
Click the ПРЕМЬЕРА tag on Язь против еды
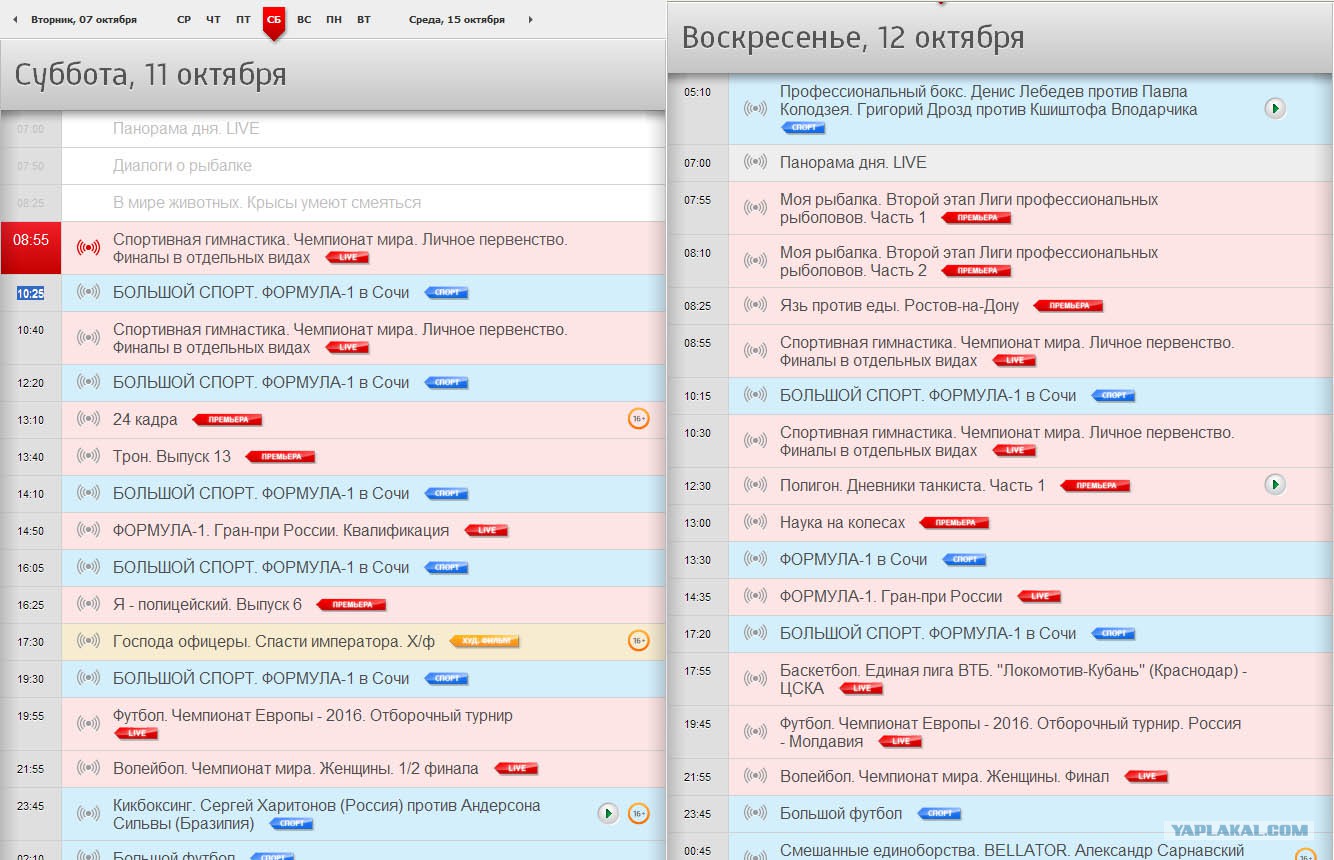(1068, 306)
